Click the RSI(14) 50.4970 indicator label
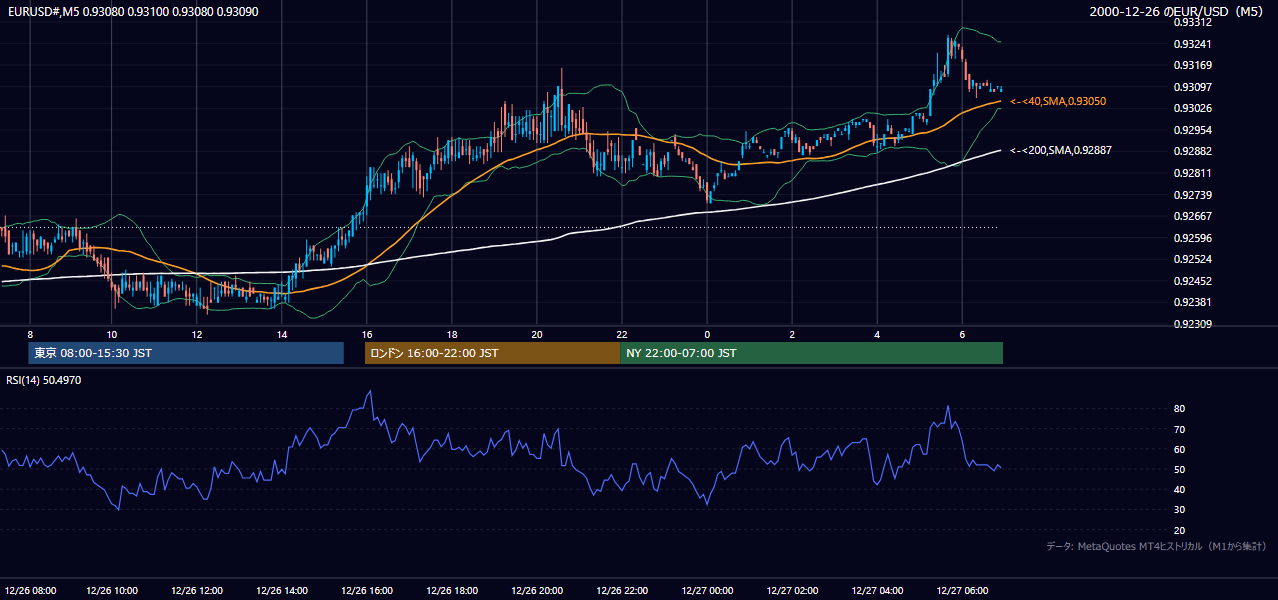Screen dimensions: 1278x600 coord(44,380)
